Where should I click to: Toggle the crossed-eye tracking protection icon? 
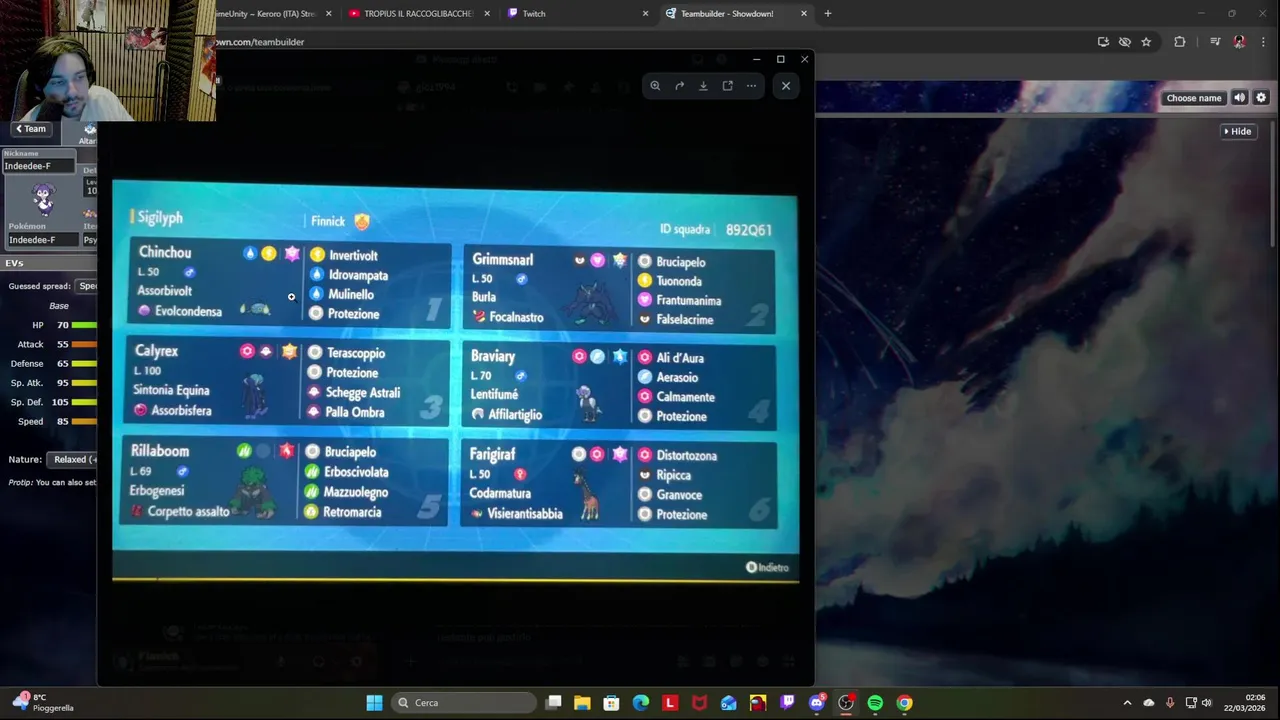coord(1125,42)
